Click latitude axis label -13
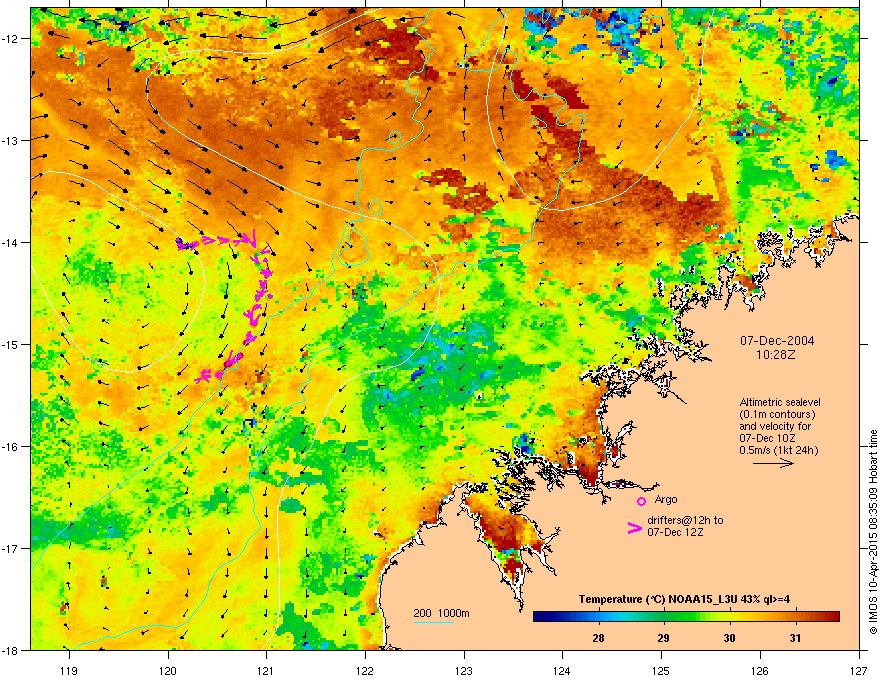Image resolution: width=880 pixels, height=680 pixels. 11,140
